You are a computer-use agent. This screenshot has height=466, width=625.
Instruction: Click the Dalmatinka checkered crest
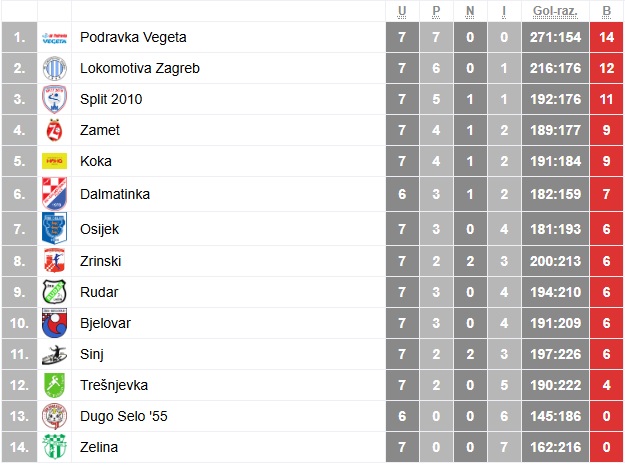(x=54, y=194)
